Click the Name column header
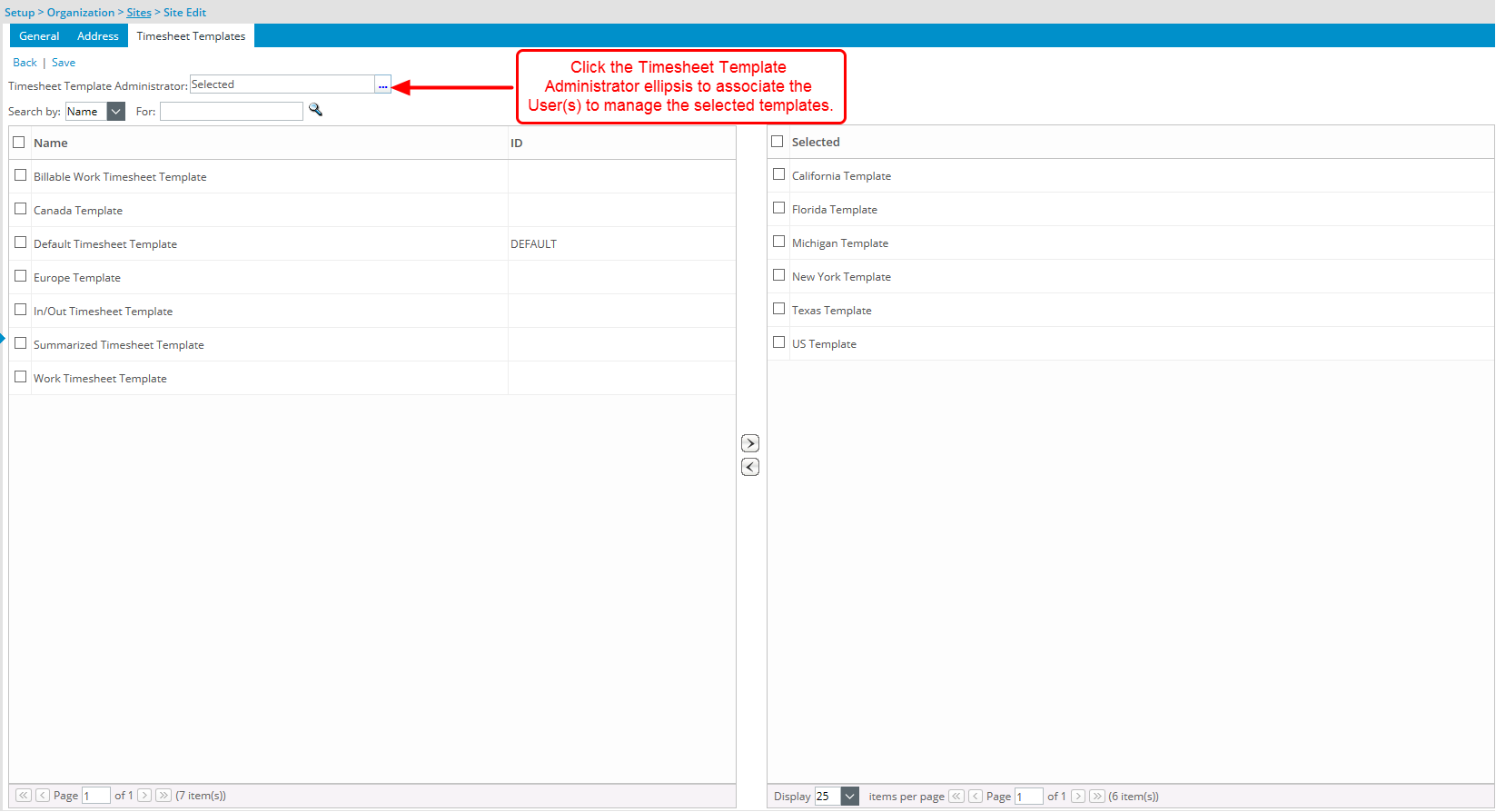 [51, 143]
